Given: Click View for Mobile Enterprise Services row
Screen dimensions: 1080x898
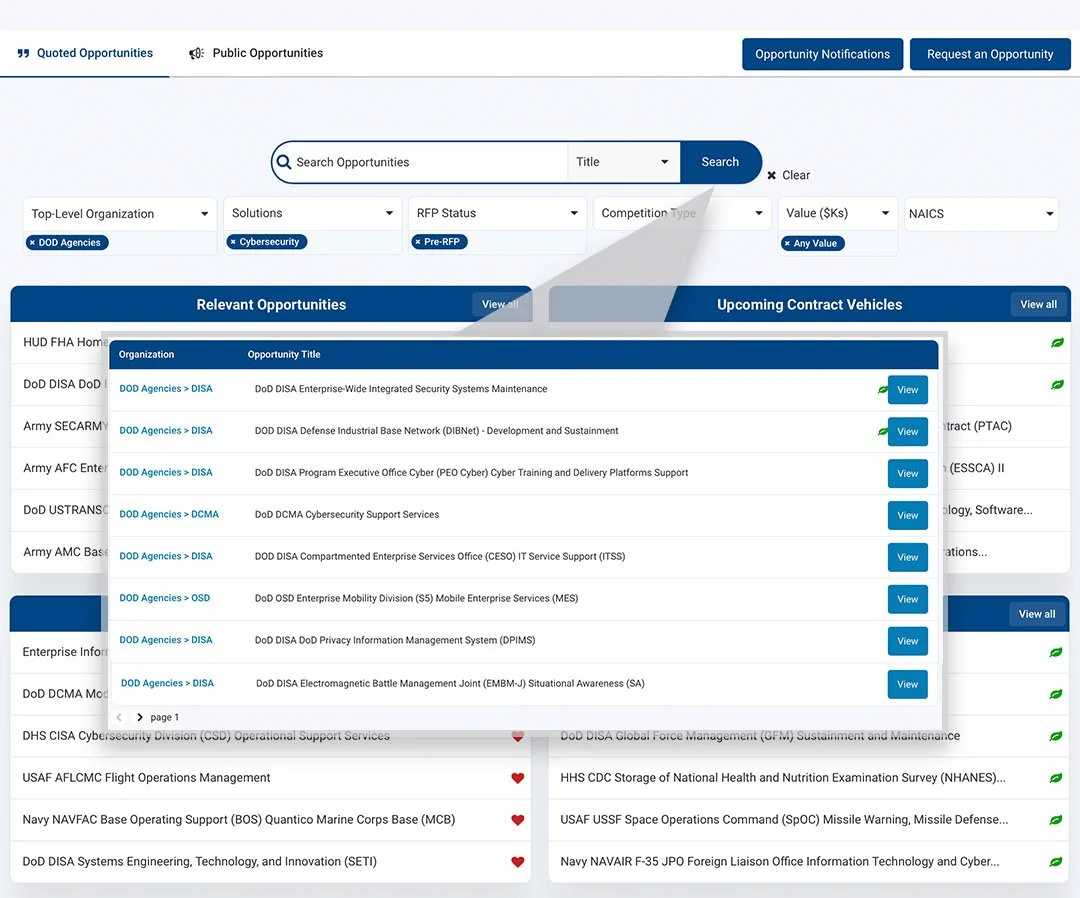Looking at the screenshot, I should [x=908, y=599].
